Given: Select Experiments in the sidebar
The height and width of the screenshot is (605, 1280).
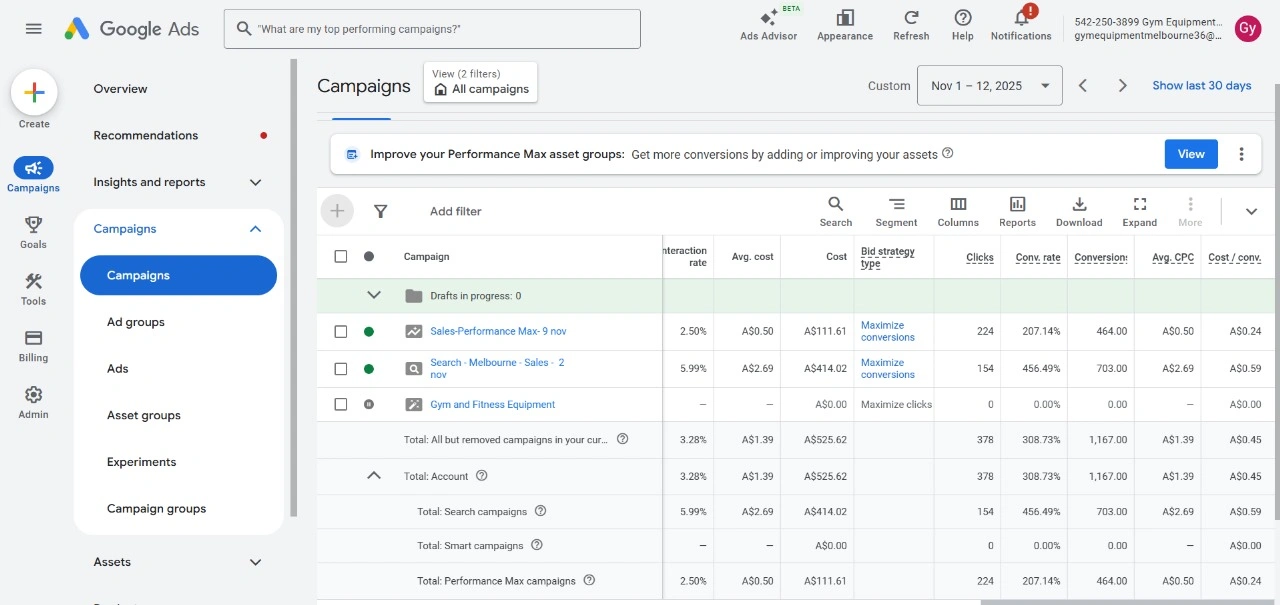Looking at the screenshot, I should pos(141,462).
